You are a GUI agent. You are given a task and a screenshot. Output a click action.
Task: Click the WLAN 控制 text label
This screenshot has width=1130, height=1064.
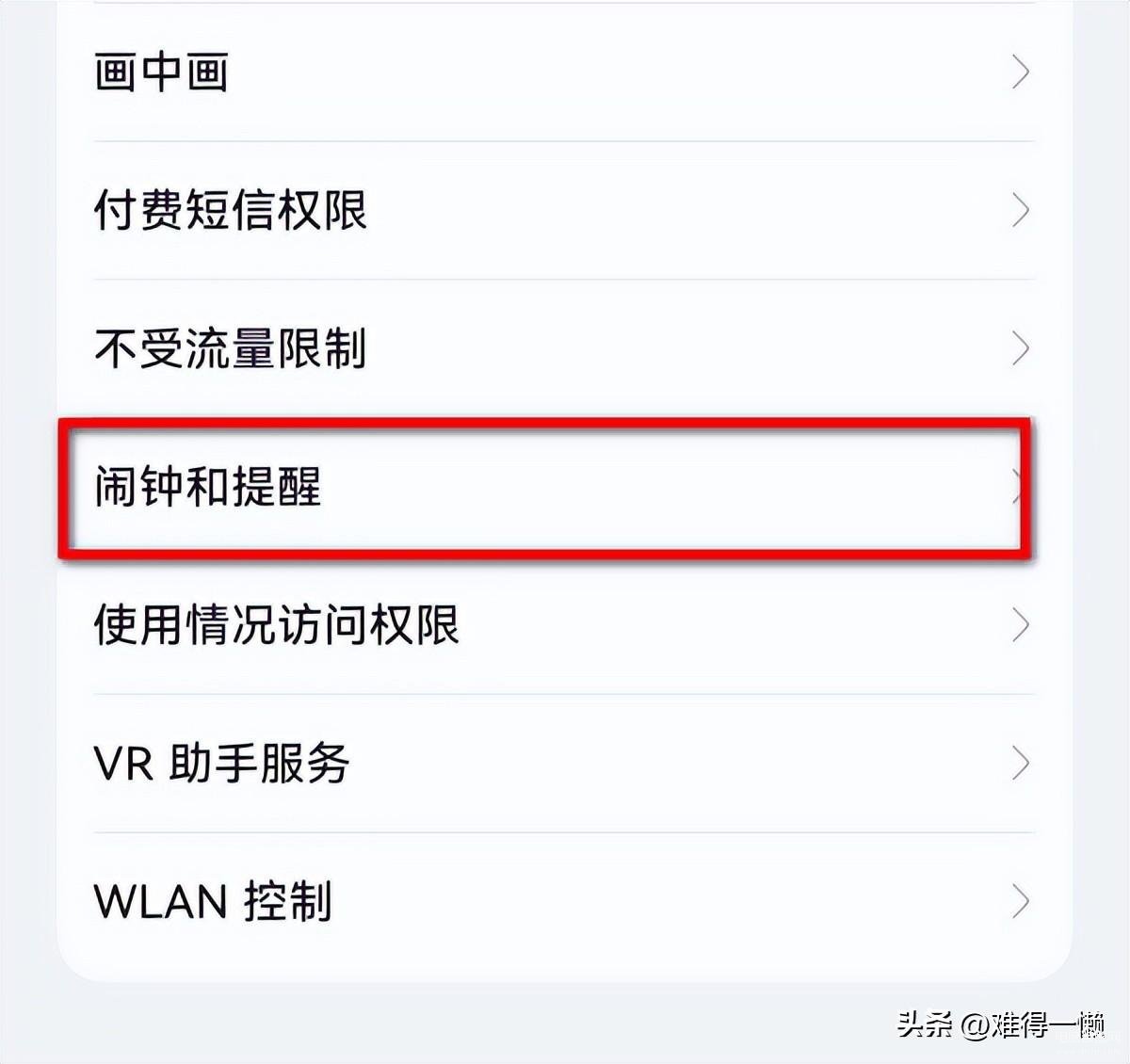tap(213, 901)
